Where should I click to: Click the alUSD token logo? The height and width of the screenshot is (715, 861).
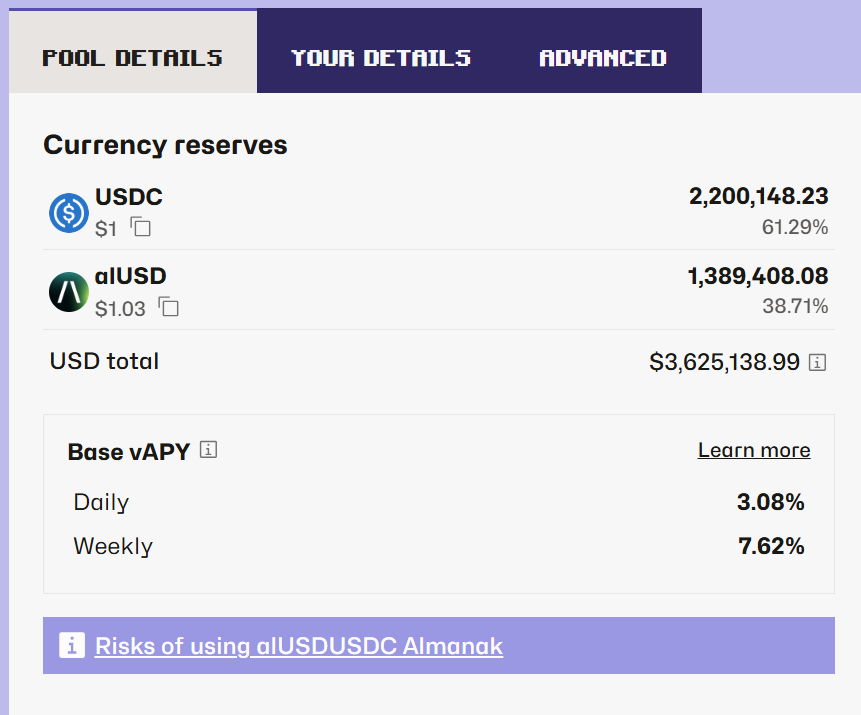tap(69, 292)
